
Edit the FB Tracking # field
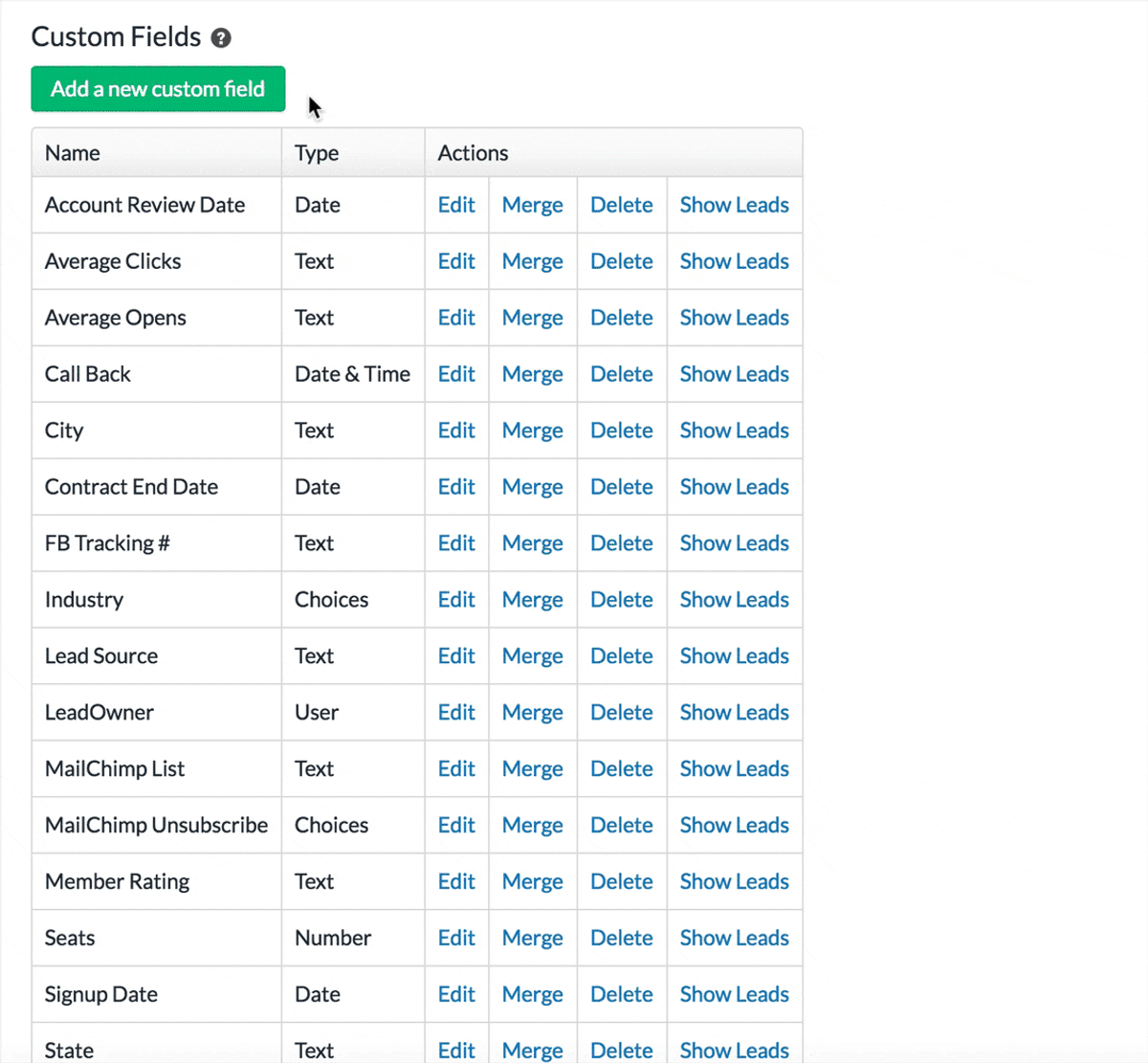pyautogui.click(x=456, y=543)
